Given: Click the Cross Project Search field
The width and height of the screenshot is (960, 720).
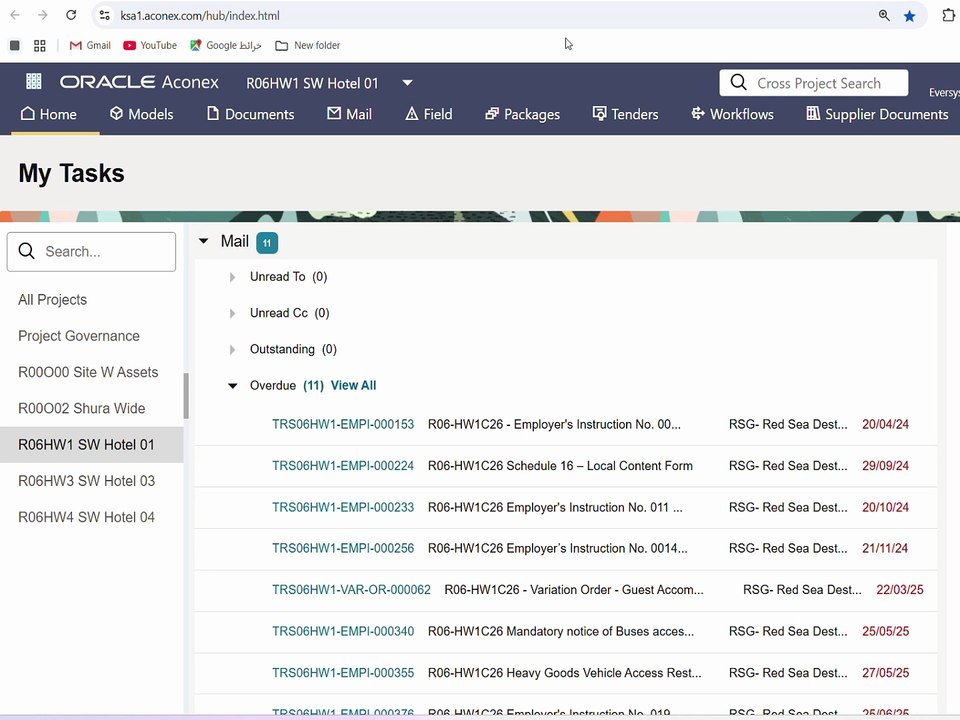Looking at the screenshot, I should (x=814, y=83).
